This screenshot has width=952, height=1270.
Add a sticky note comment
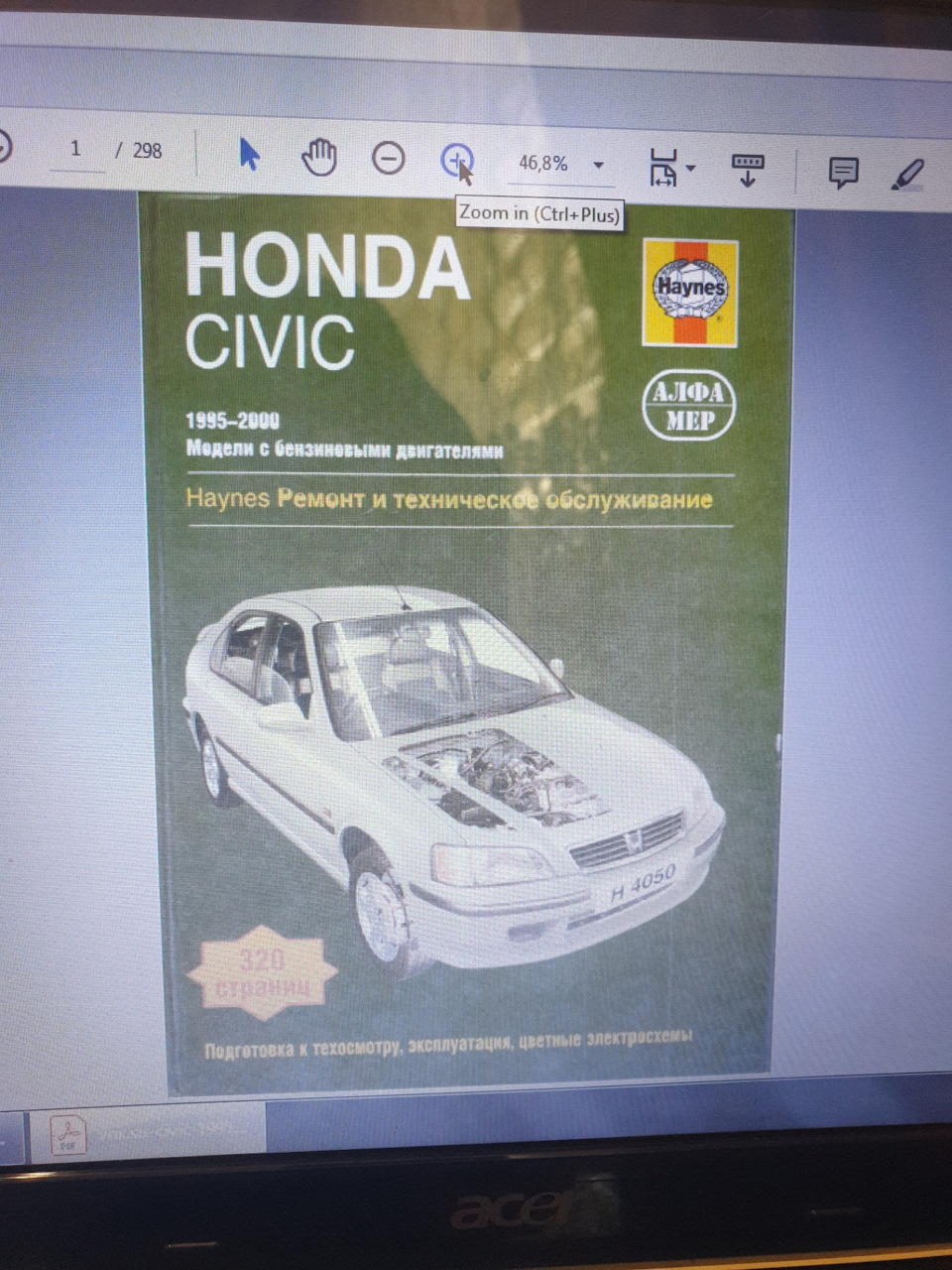click(x=843, y=174)
